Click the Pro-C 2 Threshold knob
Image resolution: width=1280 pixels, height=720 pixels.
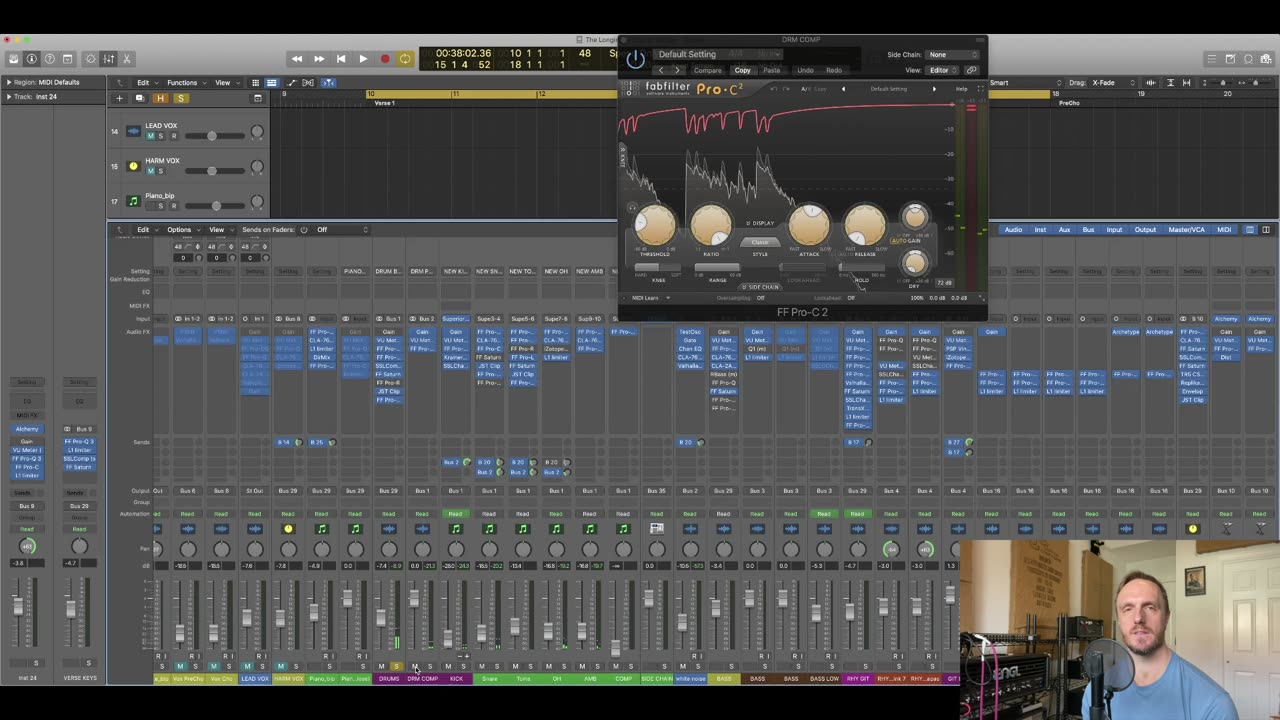point(655,225)
